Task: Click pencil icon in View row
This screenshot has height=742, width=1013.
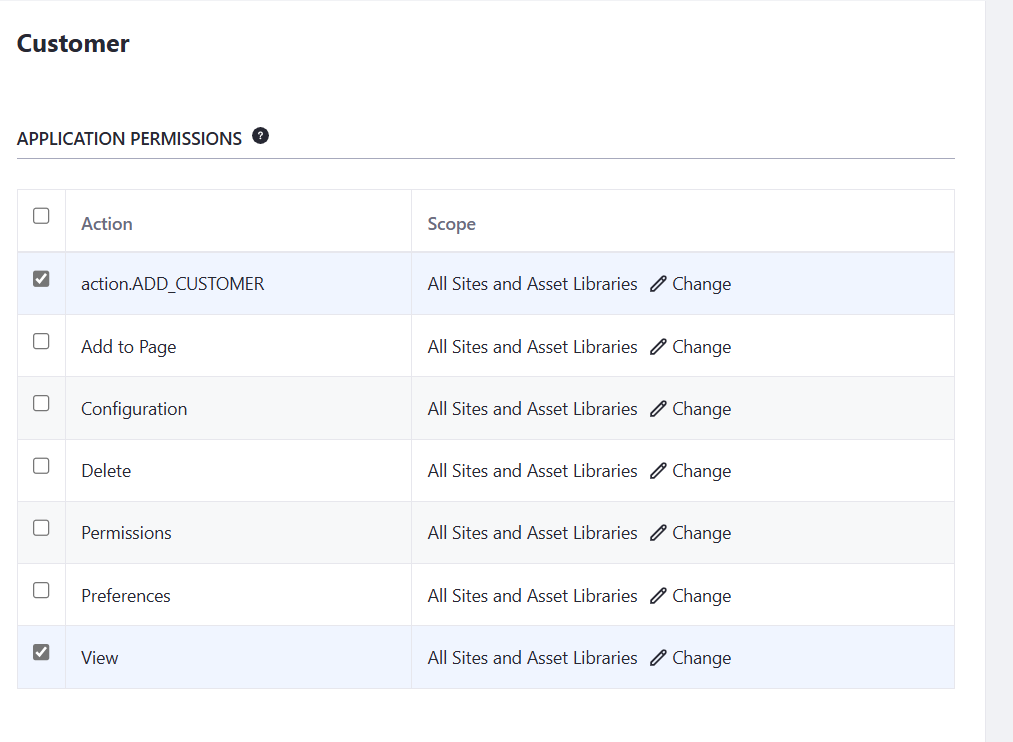Action: [x=658, y=658]
